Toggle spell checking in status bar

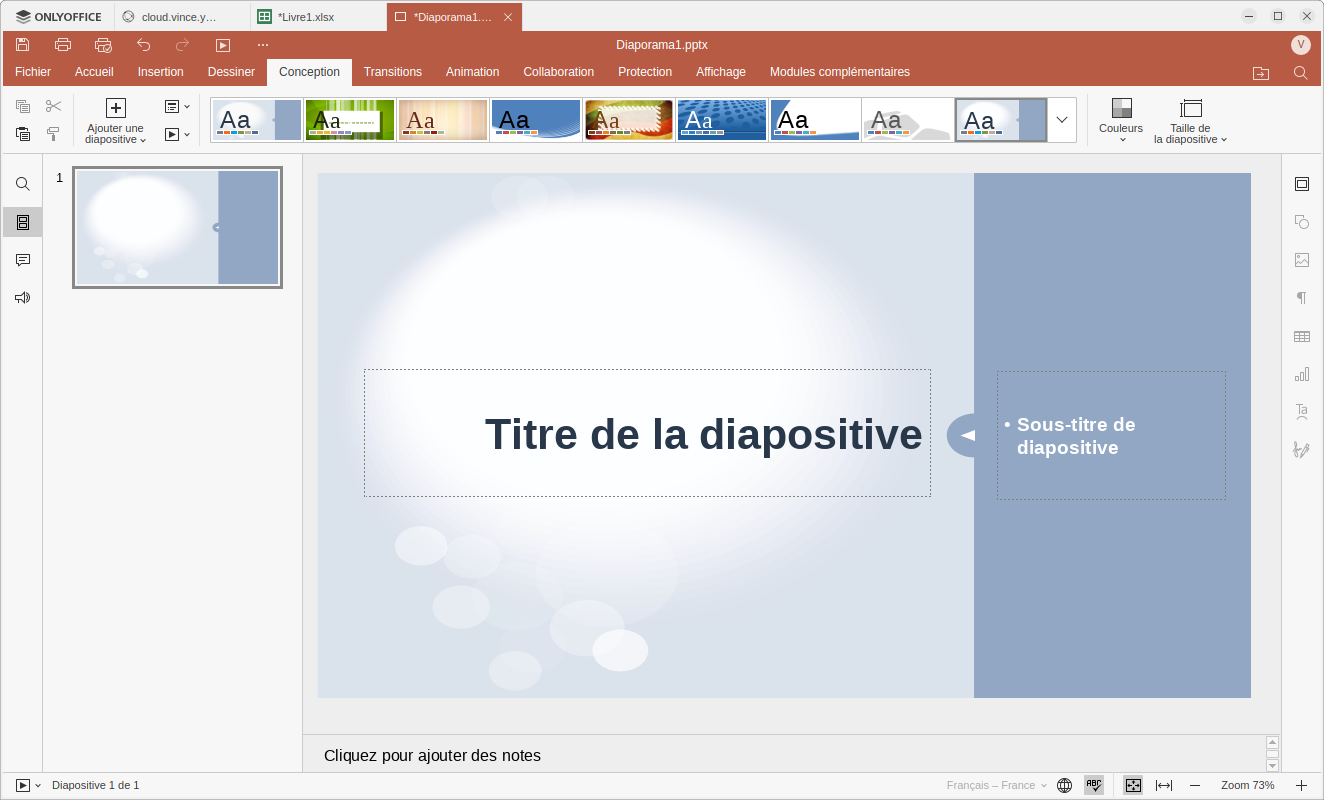tap(1093, 786)
